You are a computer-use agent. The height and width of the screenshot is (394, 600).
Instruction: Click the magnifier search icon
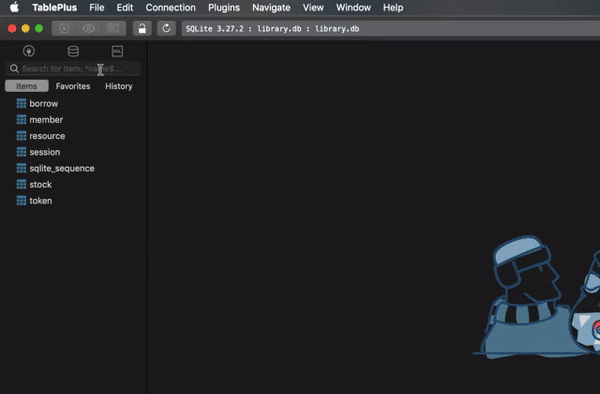[x=14, y=68]
